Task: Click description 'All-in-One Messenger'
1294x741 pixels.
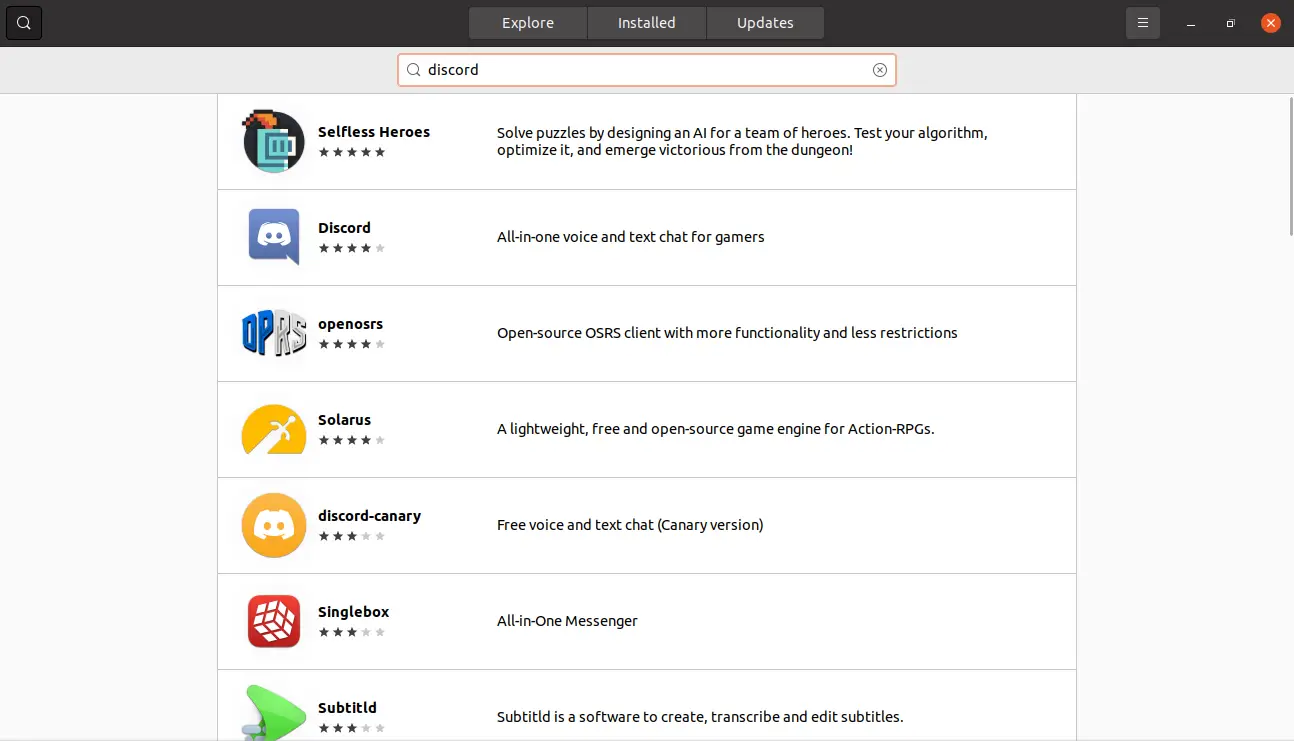Action: [567, 621]
